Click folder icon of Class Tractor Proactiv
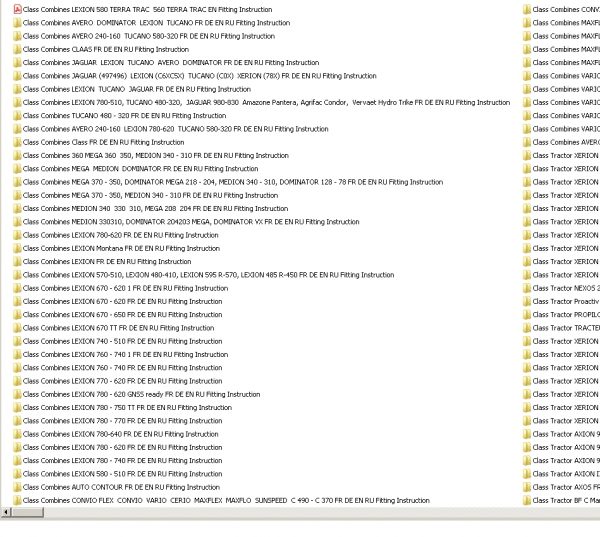Image resolution: width=600 pixels, height=537 pixels. 527,302
